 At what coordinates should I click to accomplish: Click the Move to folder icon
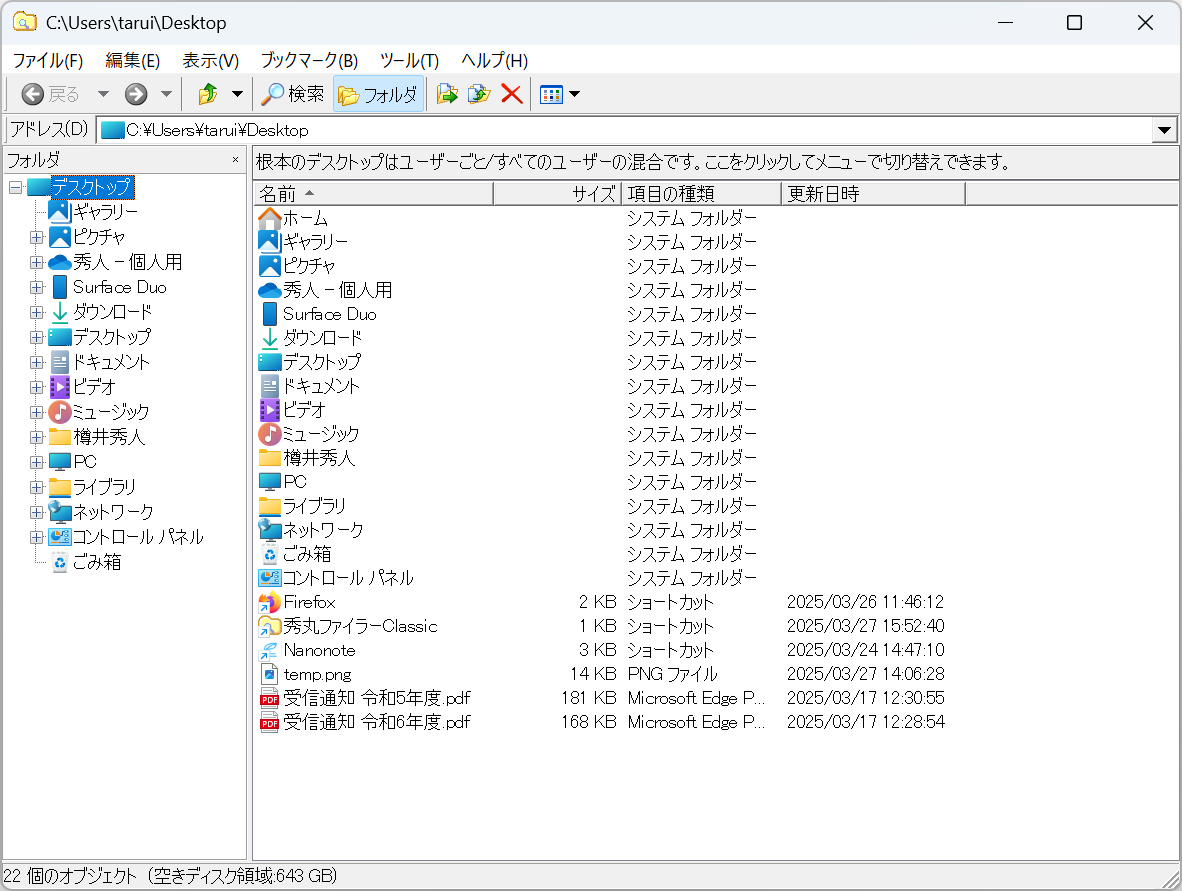446,94
